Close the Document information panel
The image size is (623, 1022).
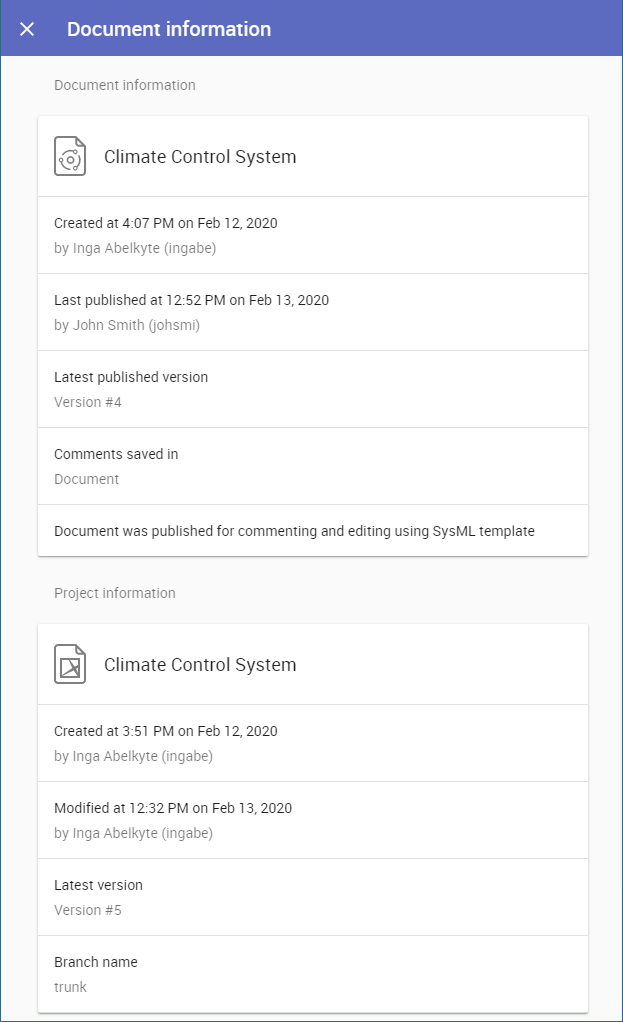pos(27,29)
